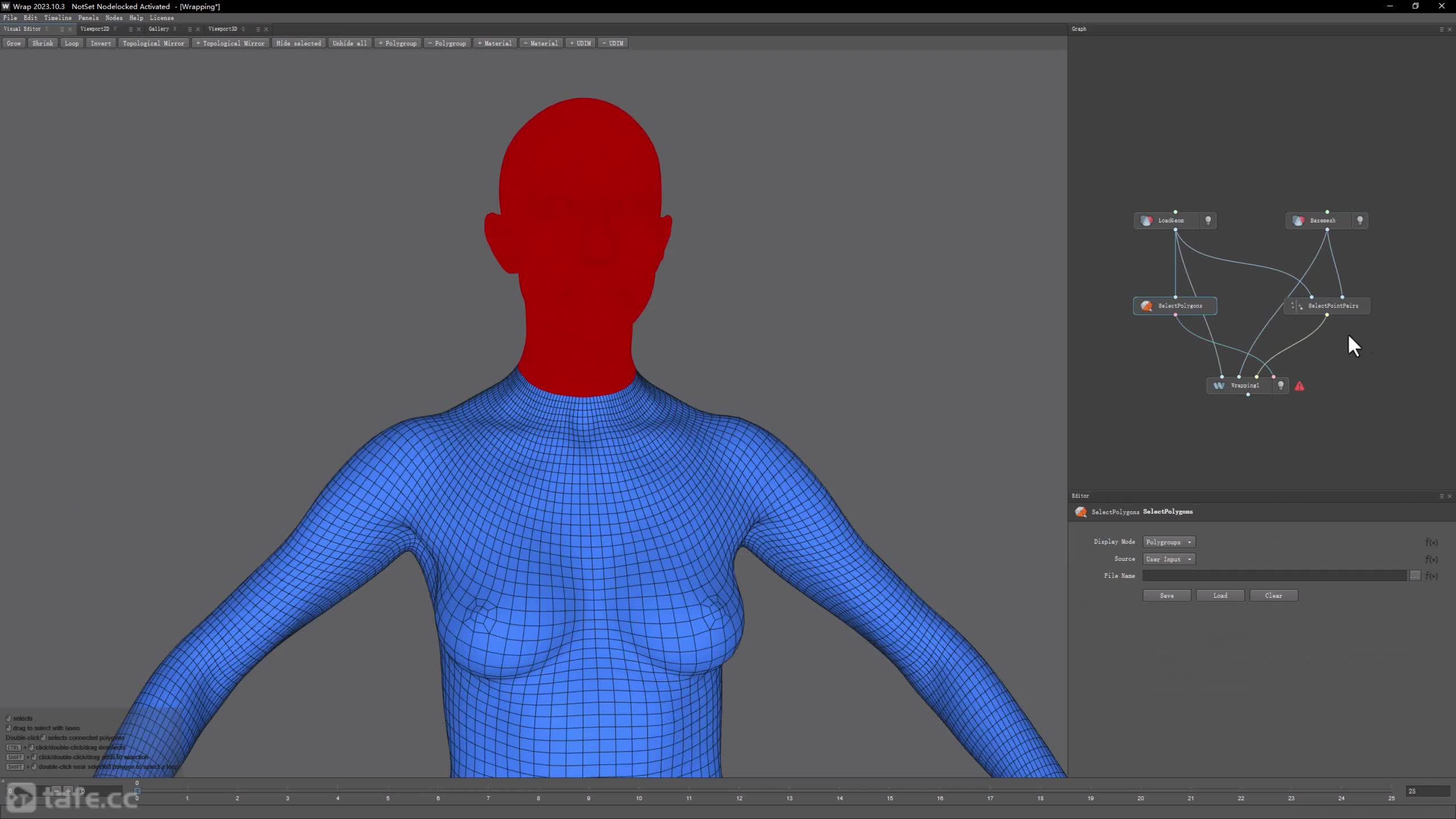Click the f(x) expression icon for Display Mode
The image size is (1456, 819).
1432,542
